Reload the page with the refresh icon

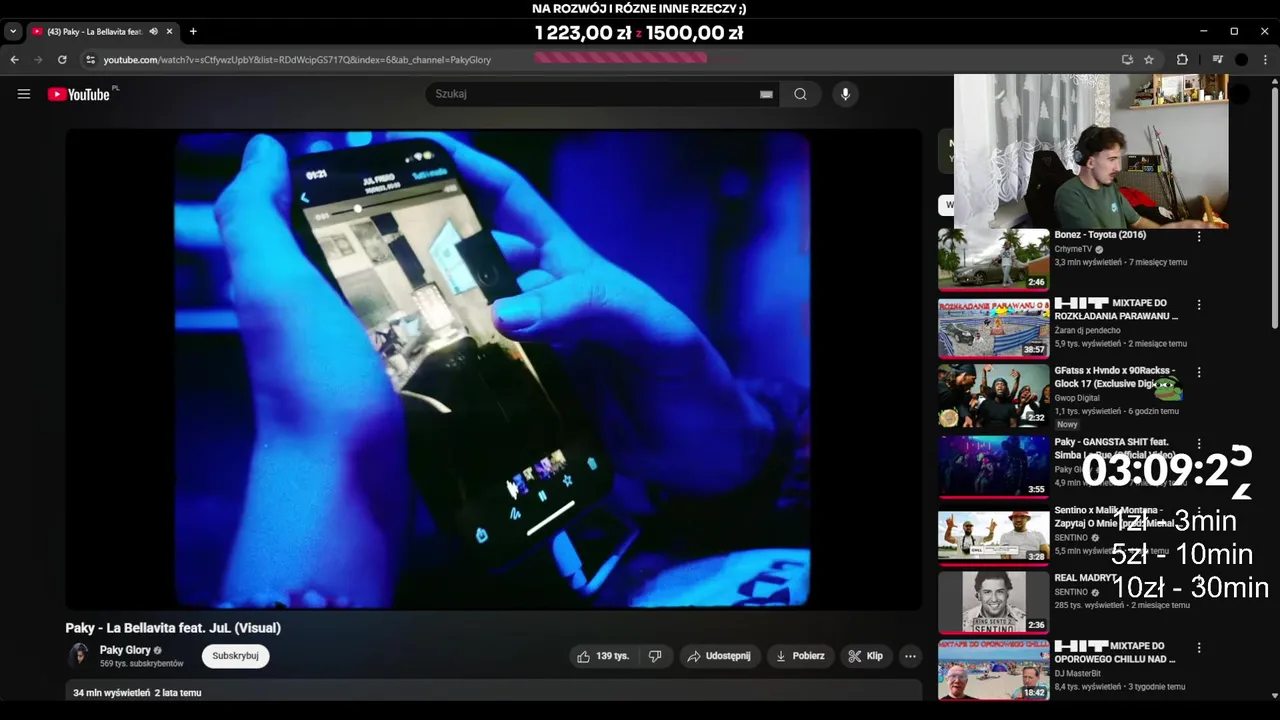coord(62,60)
